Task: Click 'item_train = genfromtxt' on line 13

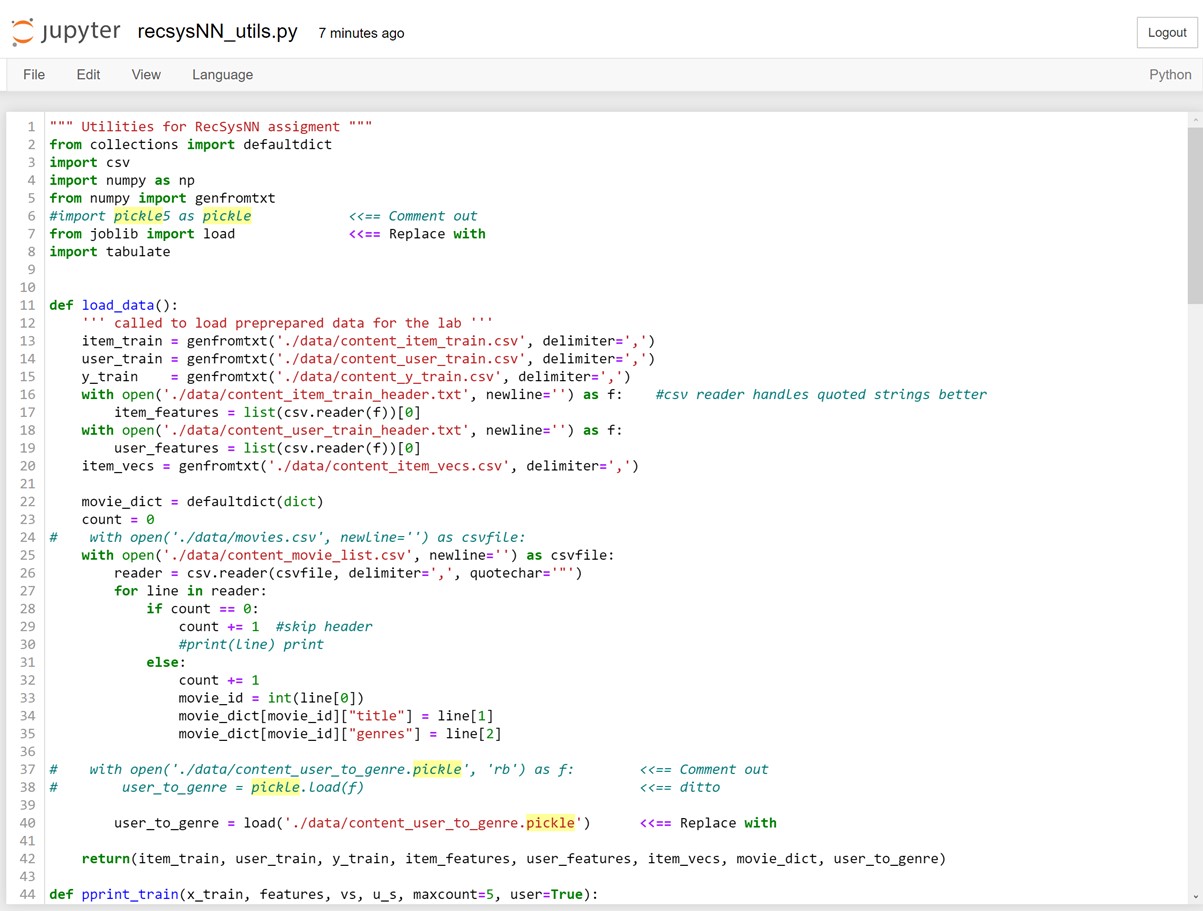Action: 368,340
